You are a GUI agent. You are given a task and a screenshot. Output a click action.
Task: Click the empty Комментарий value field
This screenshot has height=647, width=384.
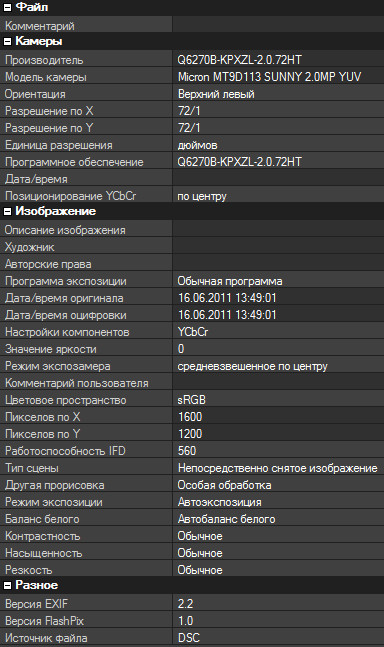pyautogui.click(x=278, y=25)
